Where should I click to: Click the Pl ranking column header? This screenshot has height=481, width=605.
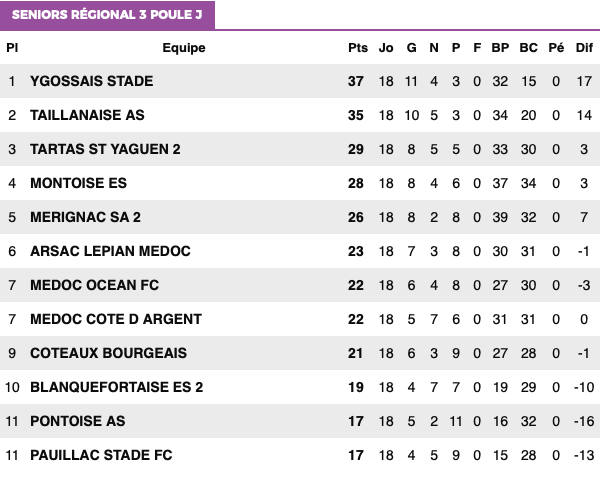click(12, 48)
